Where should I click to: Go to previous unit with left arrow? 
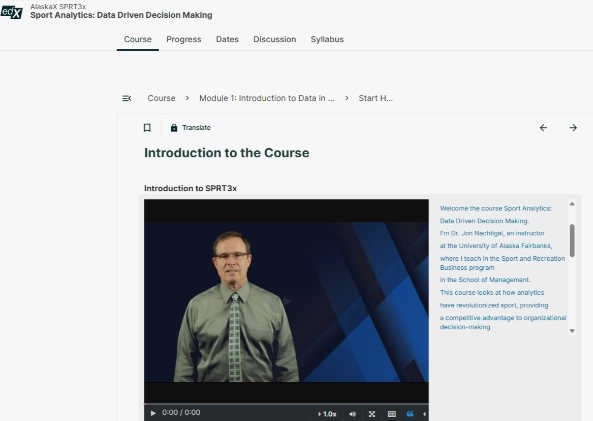pyautogui.click(x=543, y=128)
